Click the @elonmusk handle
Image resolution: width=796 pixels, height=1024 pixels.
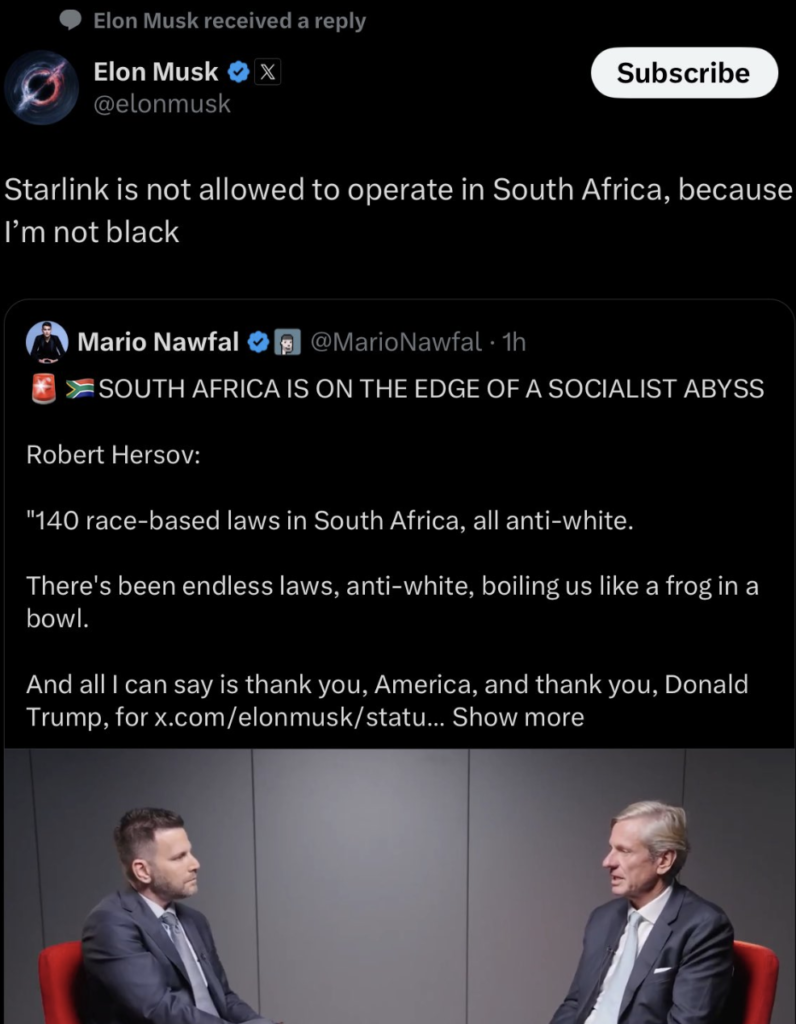161,103
